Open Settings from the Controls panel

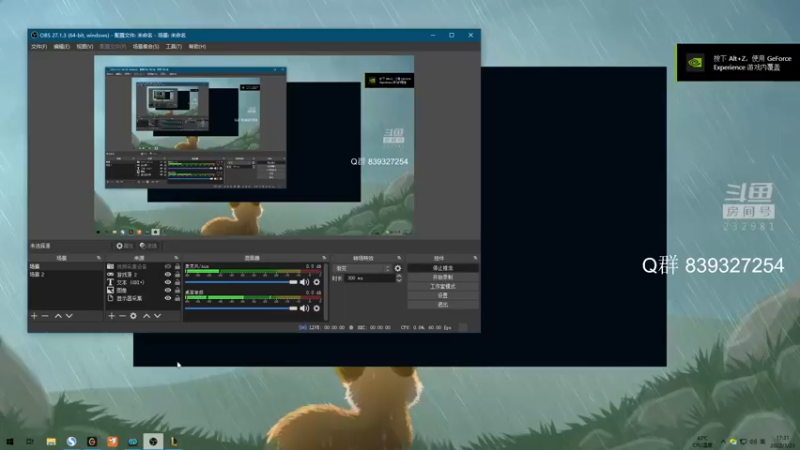[x=443, y=295]
